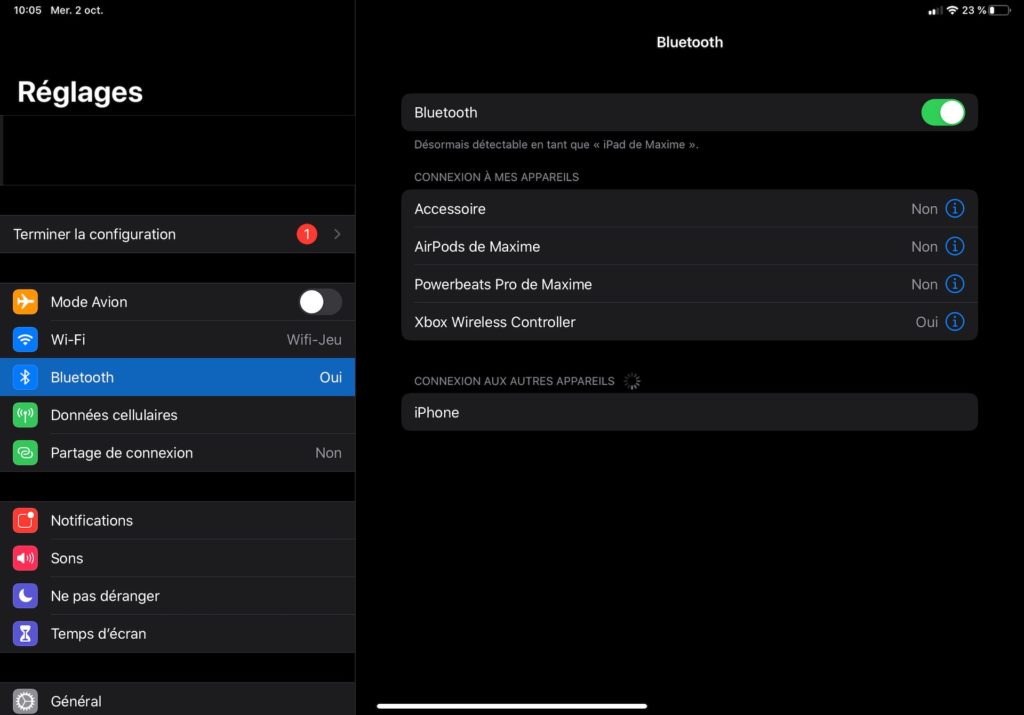
Task: Tap the 10:05 clock in status bar
Action: [x=27, y=10]
